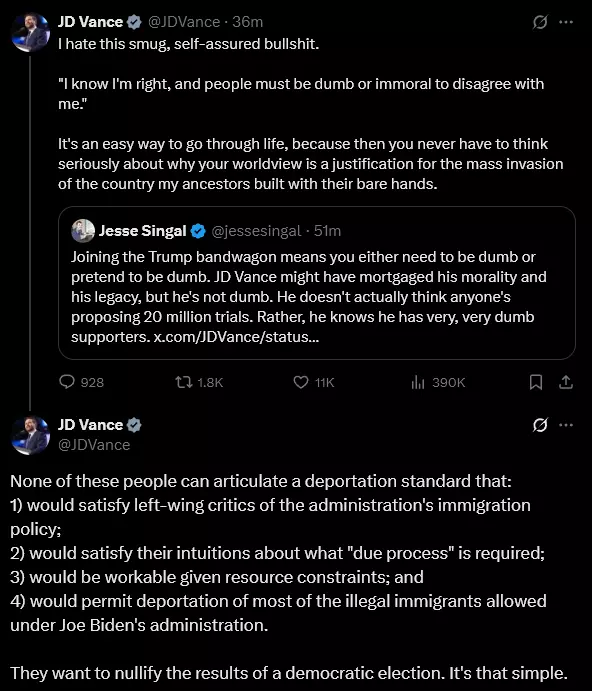The image size is (592, 691).
Task: Click the Jesse Singal display name
Action: click(x=142, y=230)
